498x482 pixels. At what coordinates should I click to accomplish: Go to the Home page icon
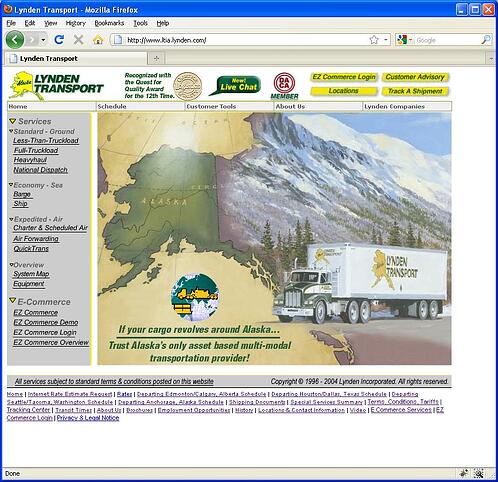click(x=98, y=40)
